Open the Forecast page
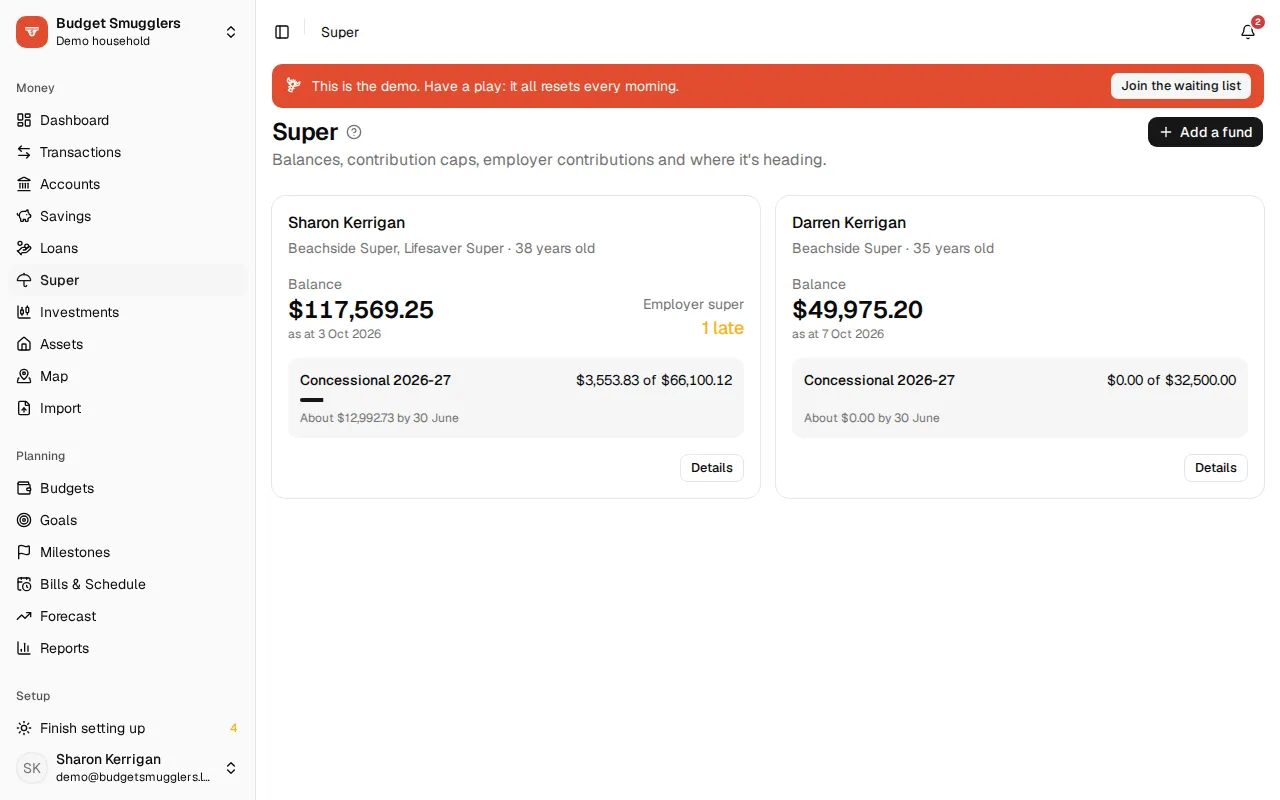Image resolution: width=1280 pixels, height=800 pixels. point(128,616)
